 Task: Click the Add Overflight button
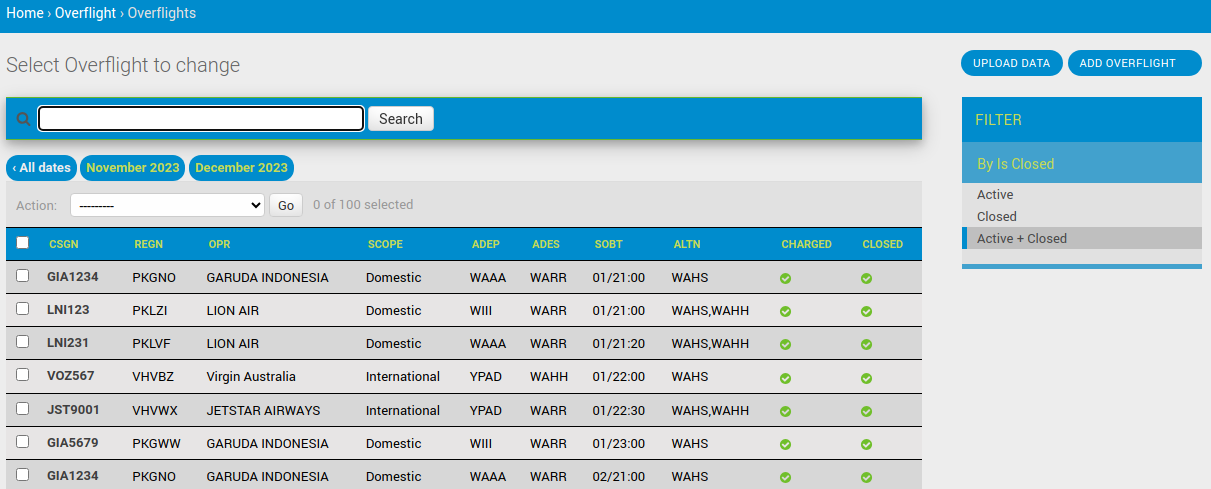tap(1133, 63)
